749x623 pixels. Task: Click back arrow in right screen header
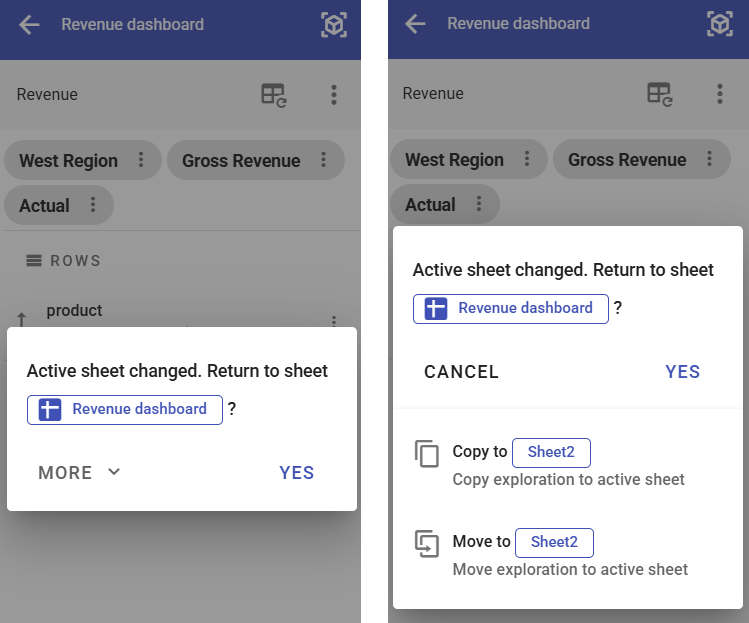pos(415,24)
